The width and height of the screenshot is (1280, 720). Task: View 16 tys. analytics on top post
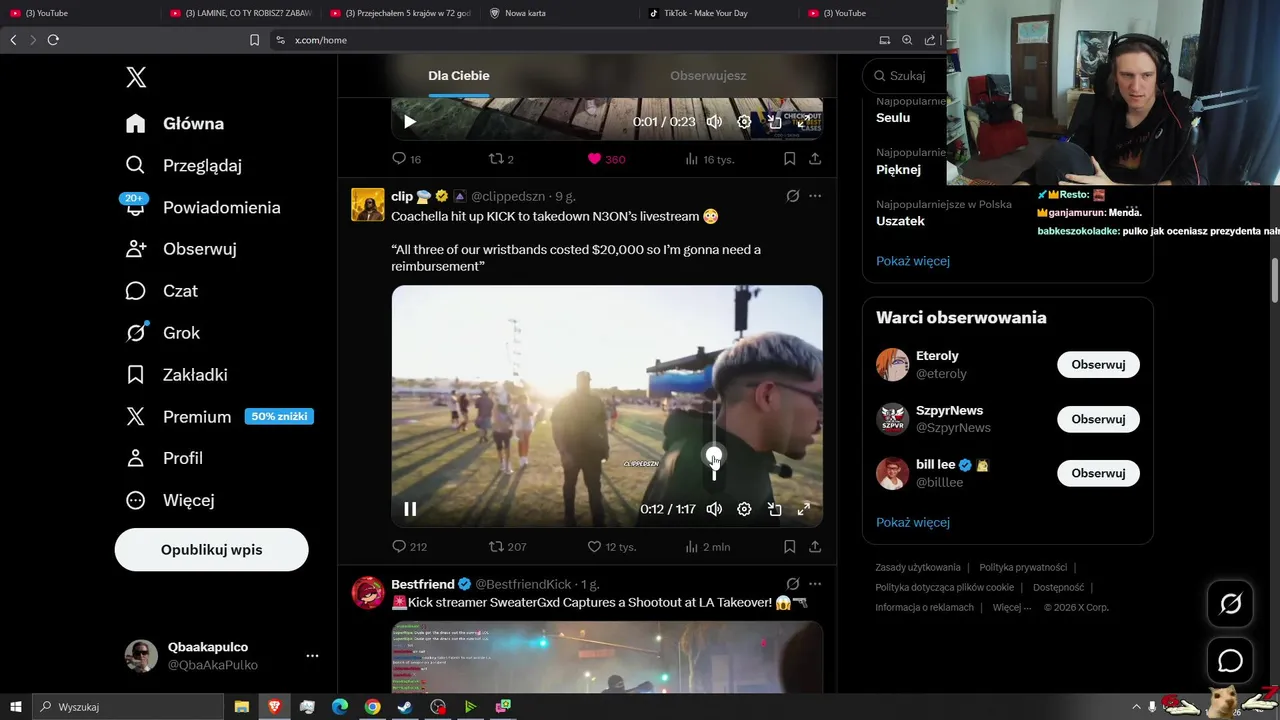coord(710,159)
